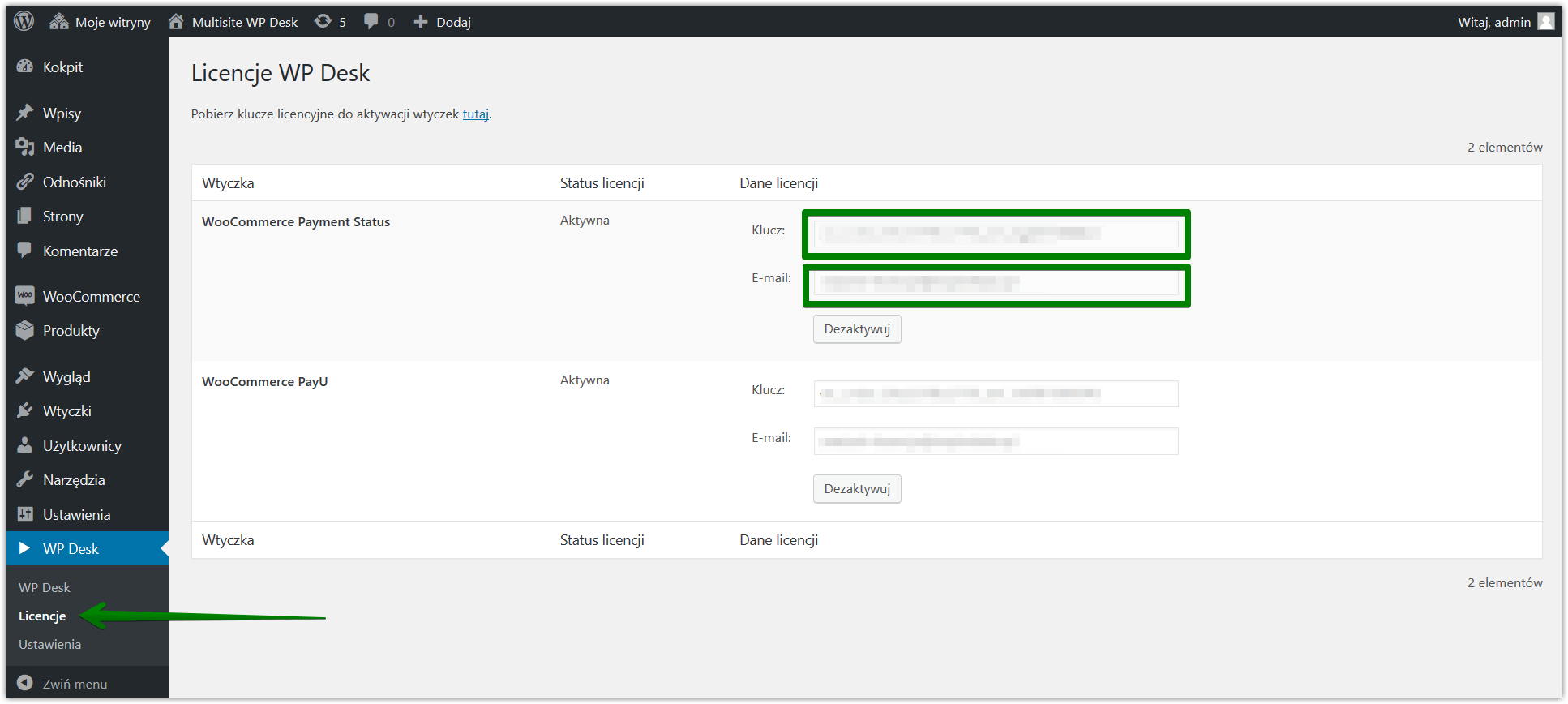Click the WP Desk play-arrow icon
Screen dimensions: 1568x704
pyautogui.click(x=25, y=548)
